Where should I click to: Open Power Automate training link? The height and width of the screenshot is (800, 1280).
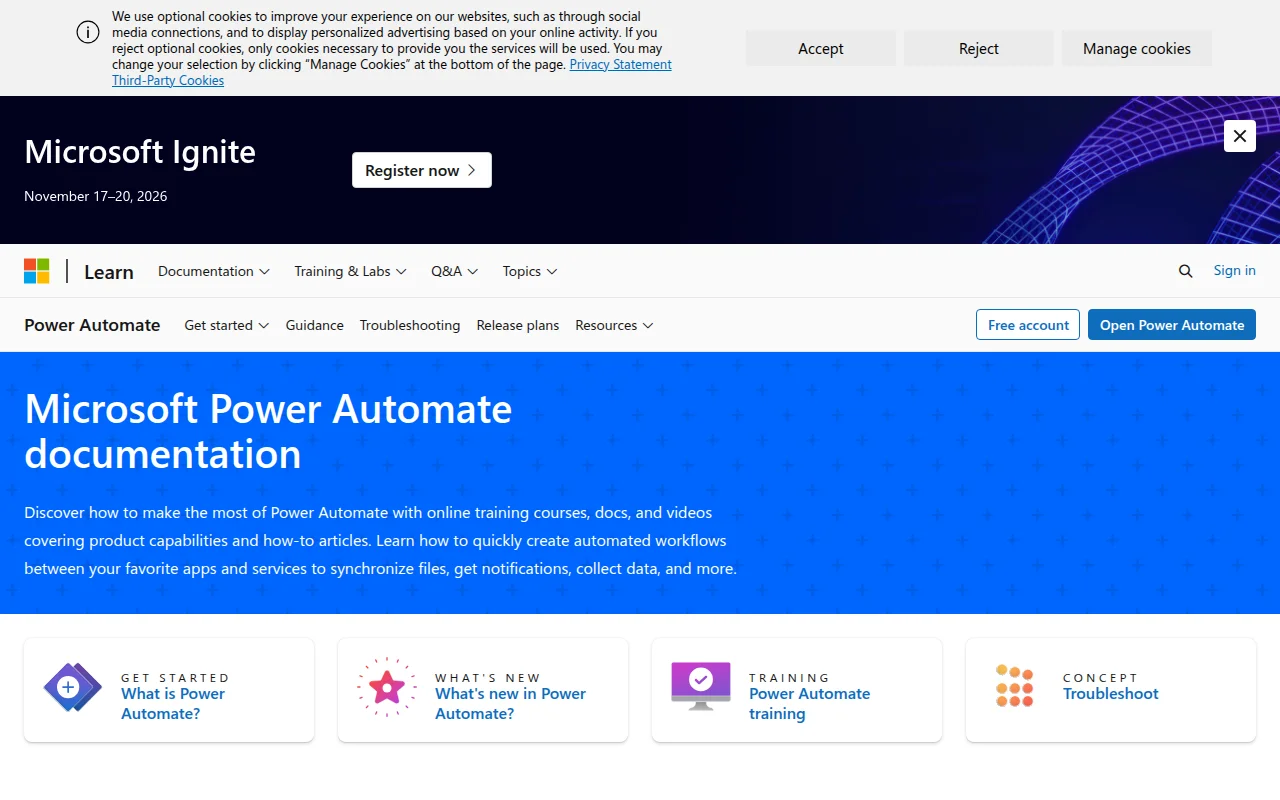point(810,704)
